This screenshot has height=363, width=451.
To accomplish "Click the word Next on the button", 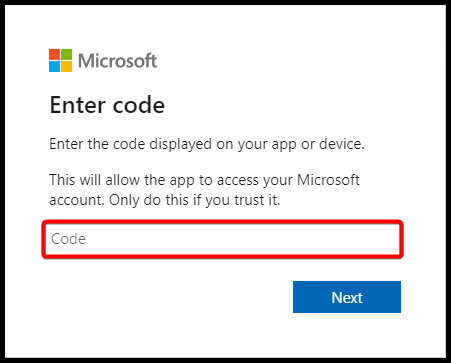I will [x=347, y=297].
